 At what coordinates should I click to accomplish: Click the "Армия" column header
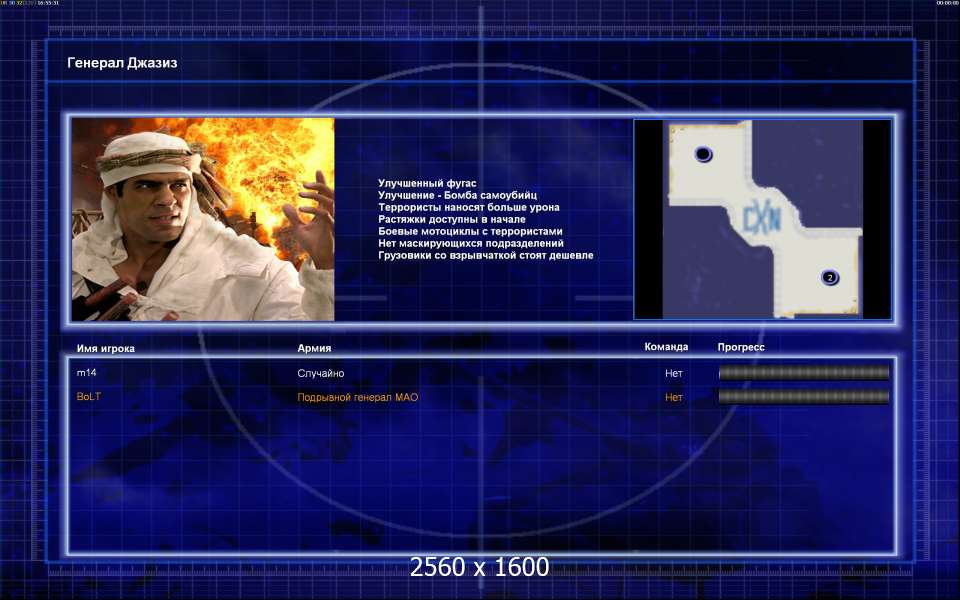tap(314, 348)
